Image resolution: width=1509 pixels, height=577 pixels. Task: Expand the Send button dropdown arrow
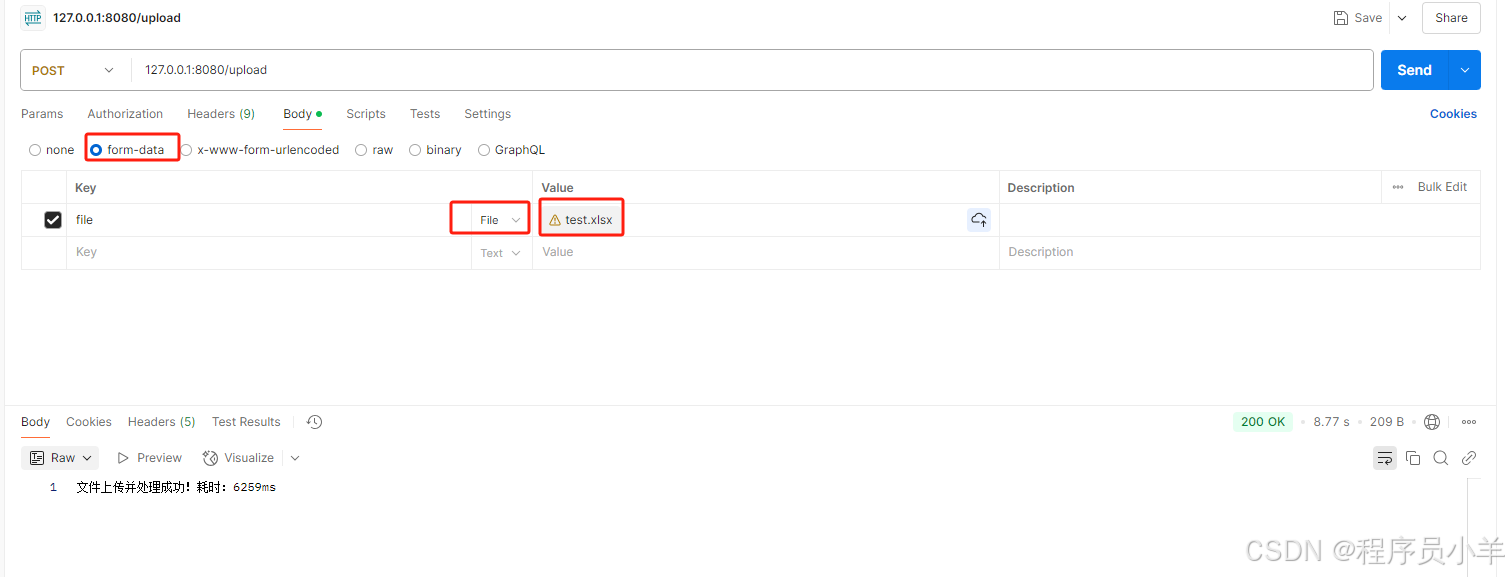pyautogui.click(x=1463, y=70)
